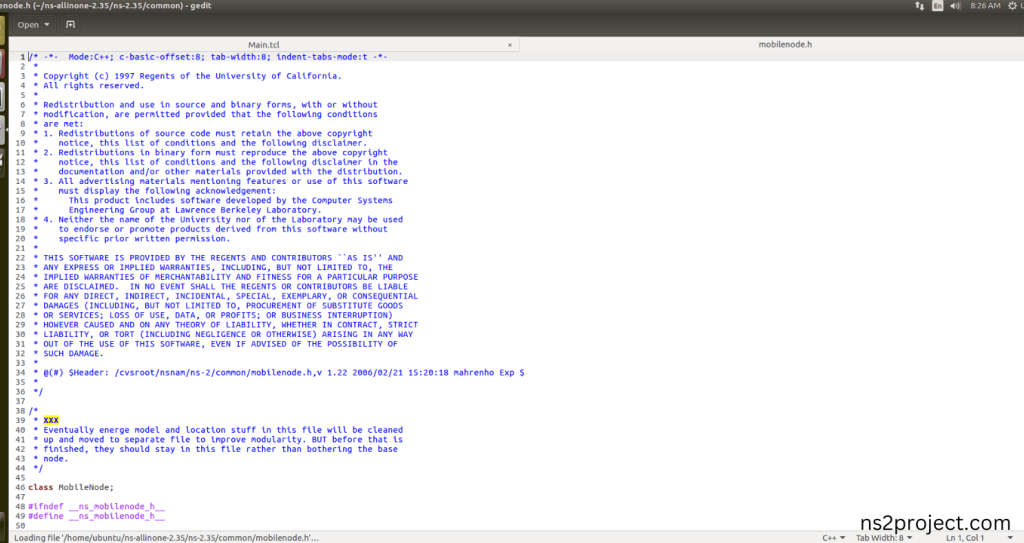Viewport: 1024px width, 543px height.
Task: Close the Main.tcl tab
Action: point(510,45)
